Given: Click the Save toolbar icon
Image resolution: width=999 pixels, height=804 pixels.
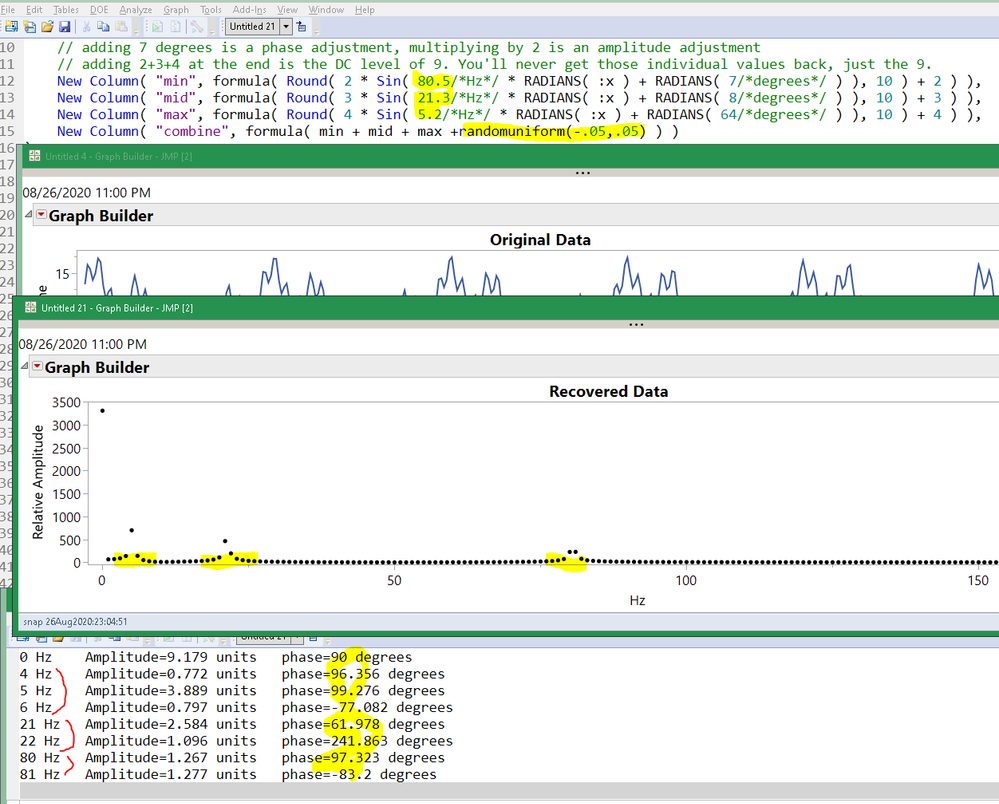Looking at the screenshot, I should pos(65,26).
